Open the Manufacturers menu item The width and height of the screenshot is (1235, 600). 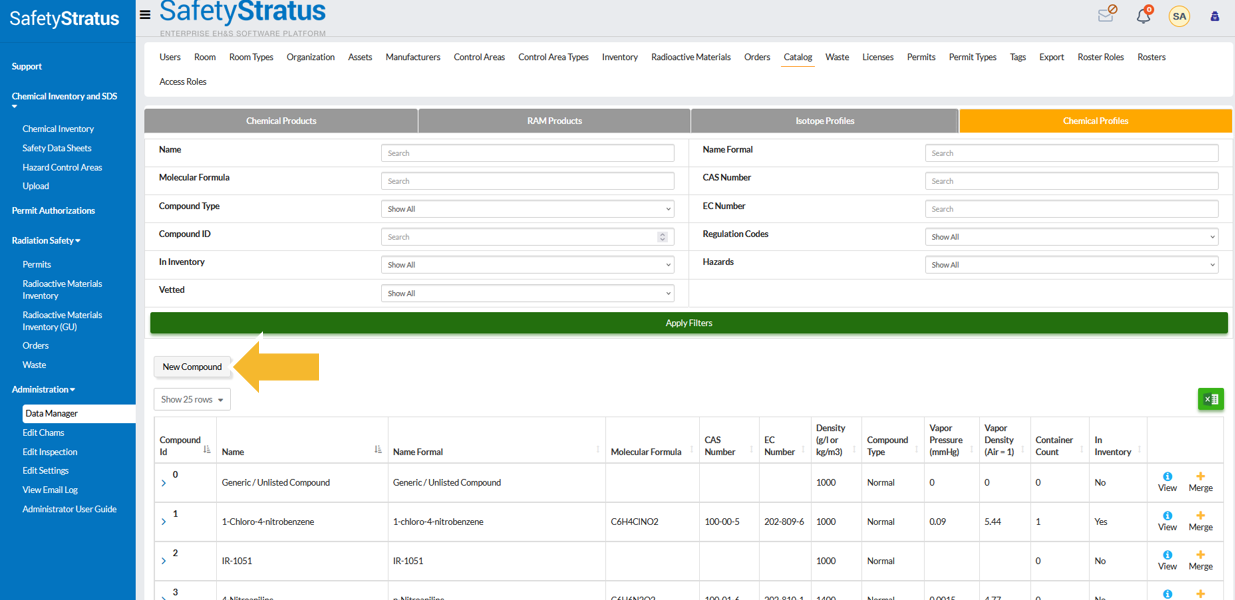pos(413,57)
